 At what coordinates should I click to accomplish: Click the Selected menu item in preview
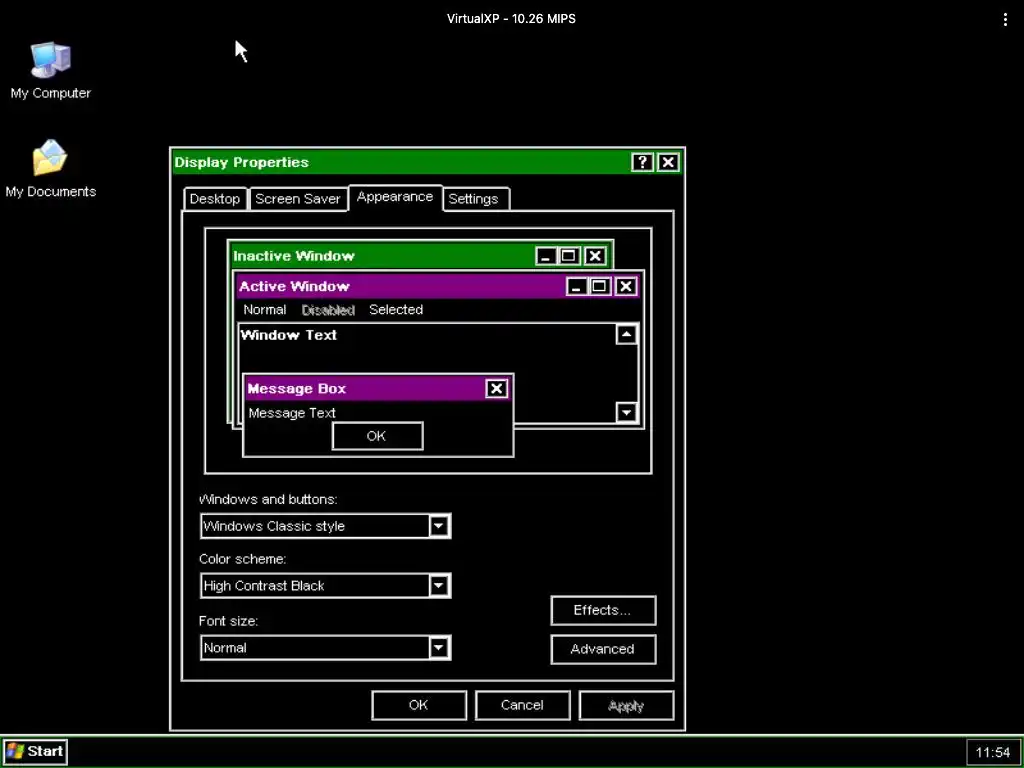click(x=396, y=310)
